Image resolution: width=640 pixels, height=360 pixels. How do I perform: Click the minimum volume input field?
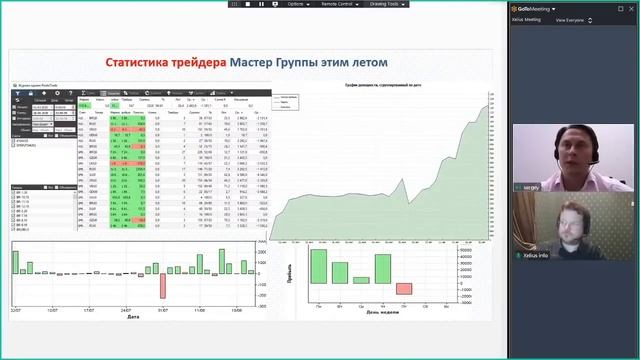point(42,130)
